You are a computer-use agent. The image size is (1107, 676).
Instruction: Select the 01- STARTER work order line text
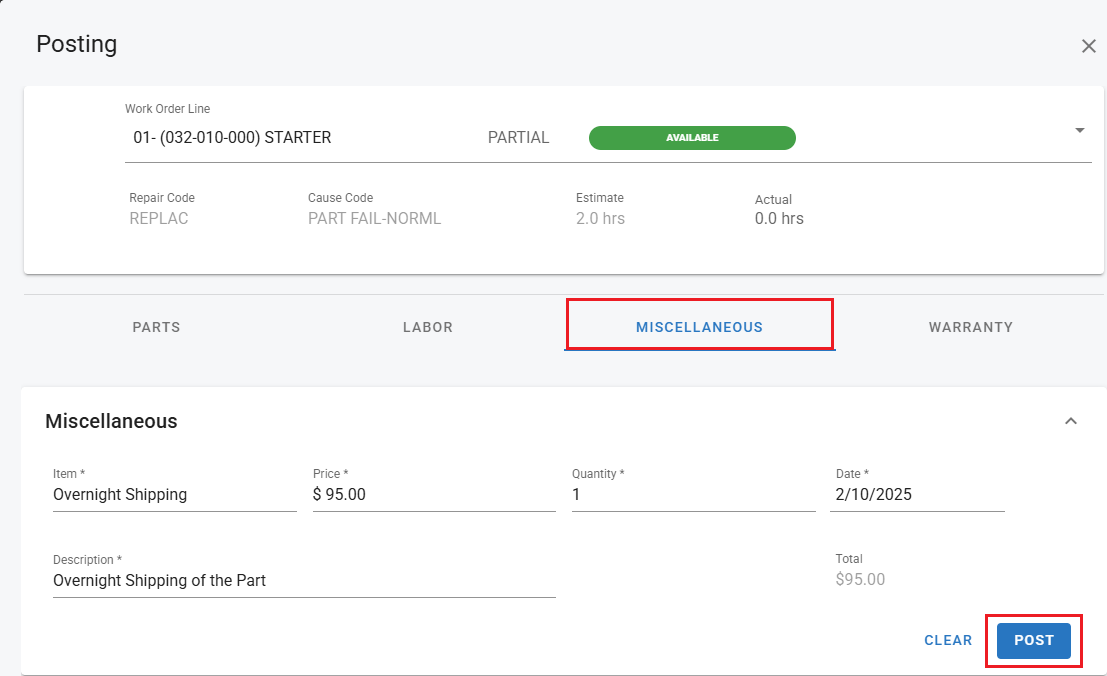(x=232, y=138)
